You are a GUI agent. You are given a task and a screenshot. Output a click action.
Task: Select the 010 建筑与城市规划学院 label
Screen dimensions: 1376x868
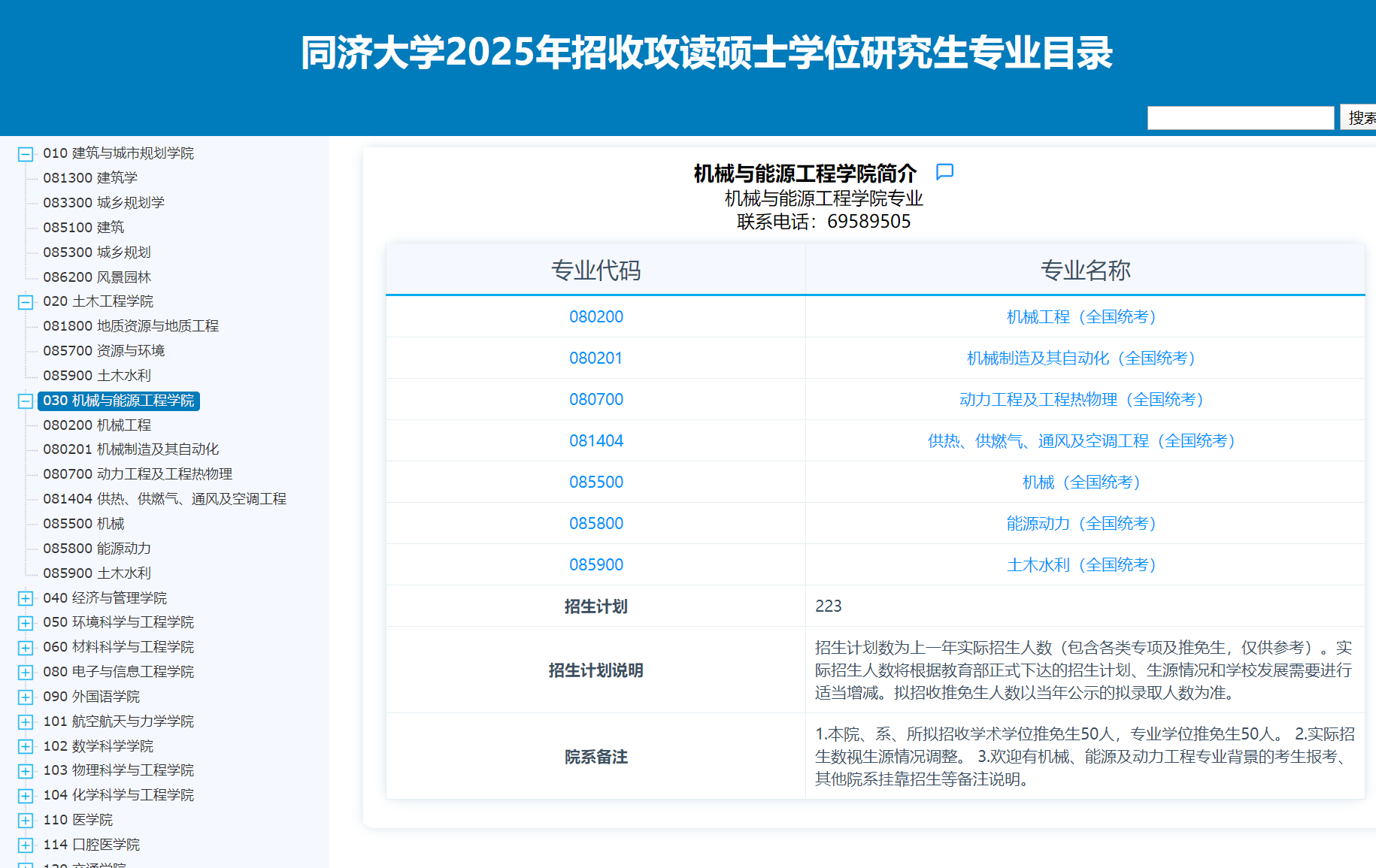tap(118, 153)
